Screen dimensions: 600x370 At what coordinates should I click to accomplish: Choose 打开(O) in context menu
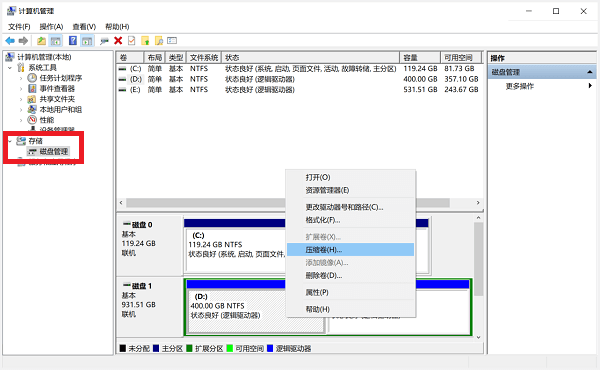[351, 177]
